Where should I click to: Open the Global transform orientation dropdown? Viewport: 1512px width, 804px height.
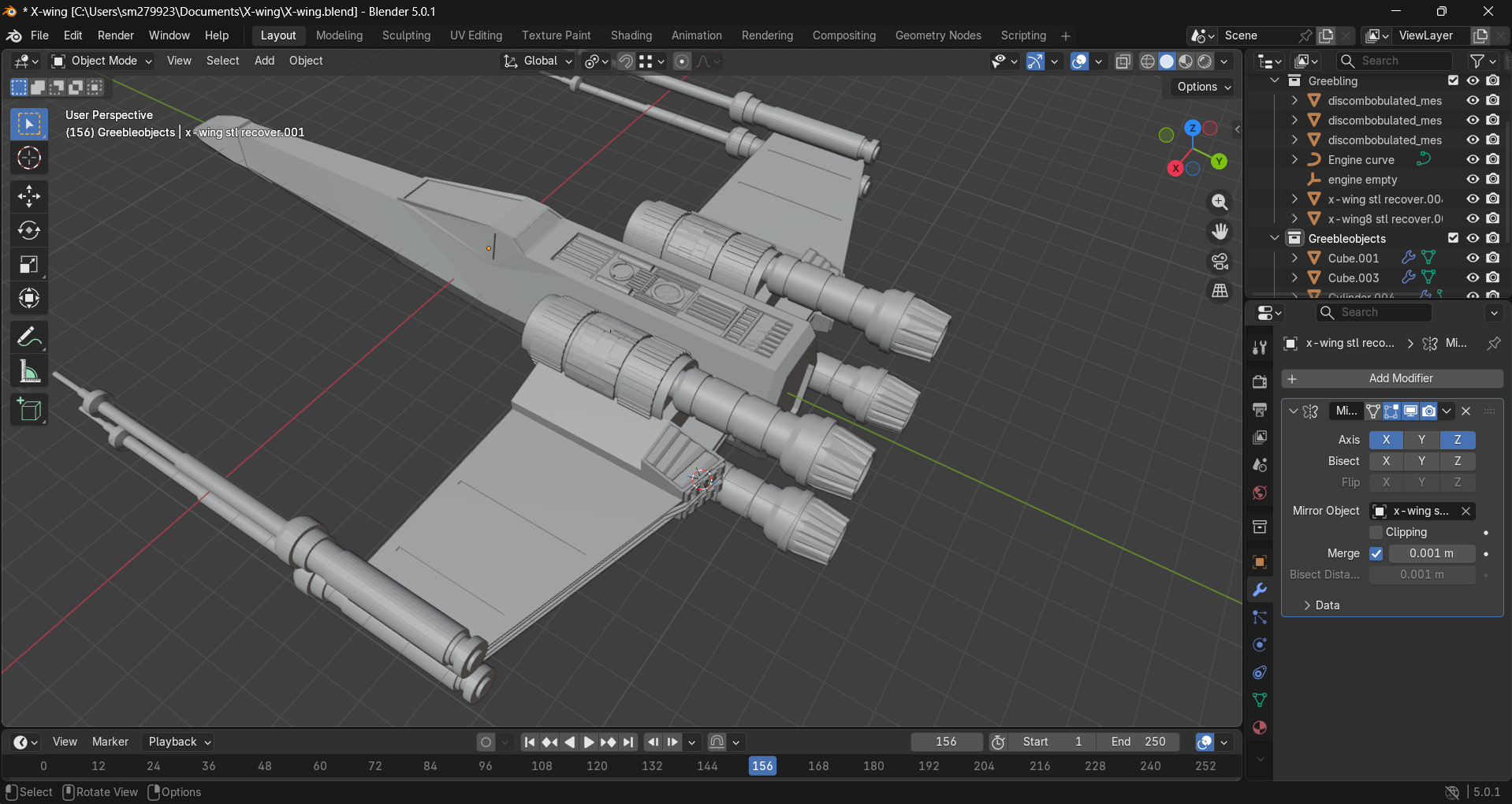coord(538,61)
